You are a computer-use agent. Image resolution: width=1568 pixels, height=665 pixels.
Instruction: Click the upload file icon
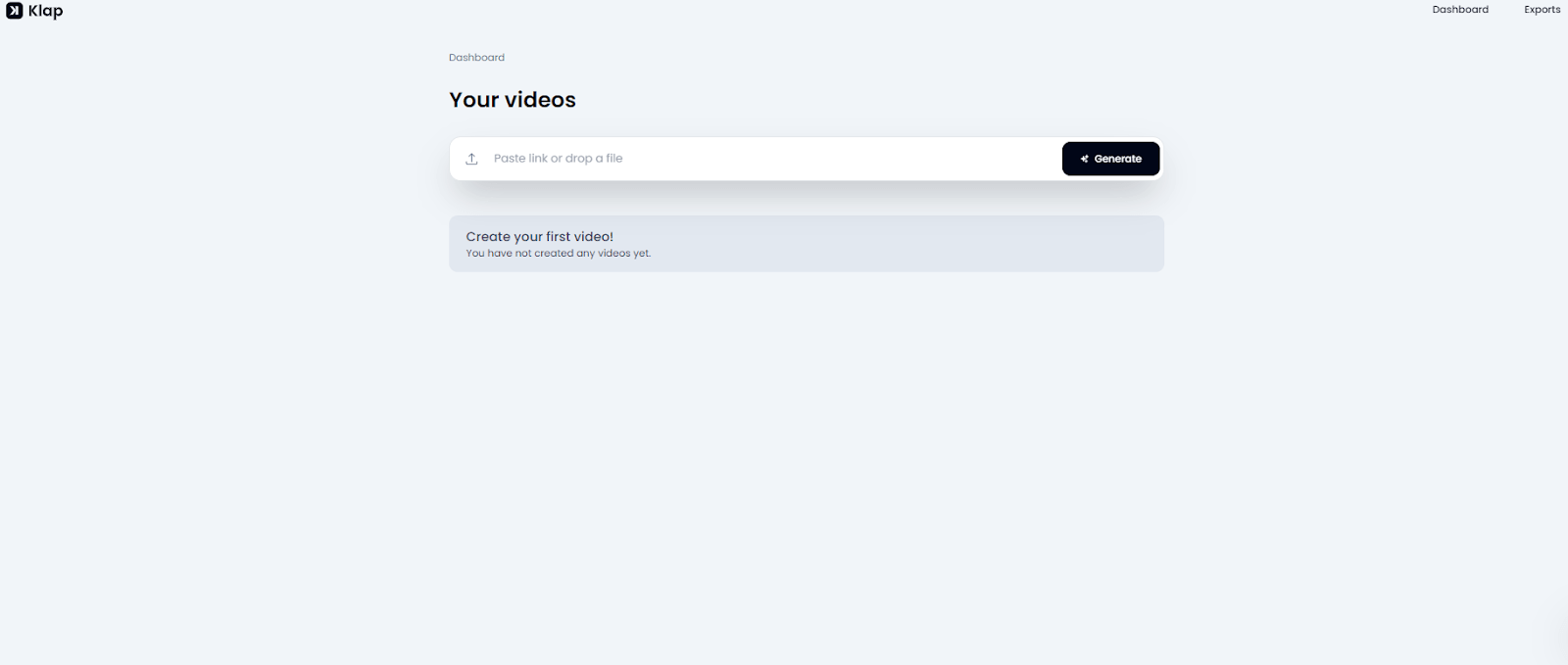(x=471, y=159)
